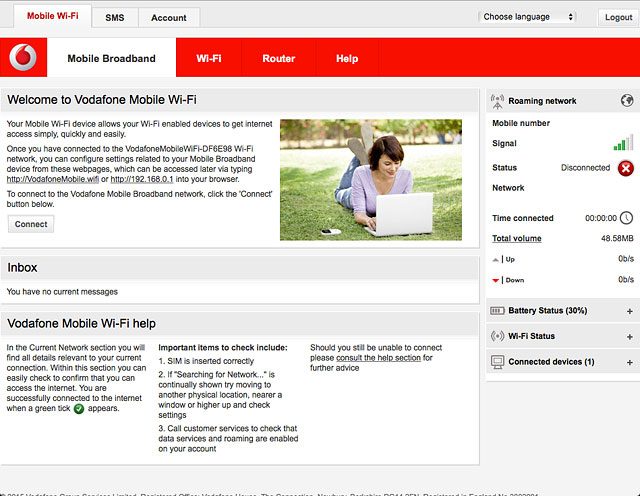Viewport: 640px width, 496px height.
Task: Click the Total volume link
Action: [x=516, y=239]
